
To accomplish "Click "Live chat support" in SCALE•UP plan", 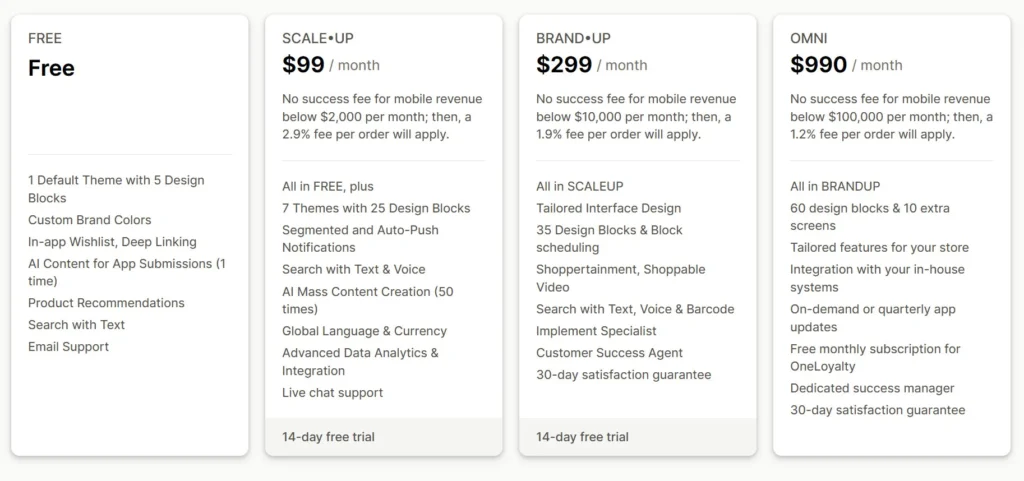I will (x=332, y=393).
